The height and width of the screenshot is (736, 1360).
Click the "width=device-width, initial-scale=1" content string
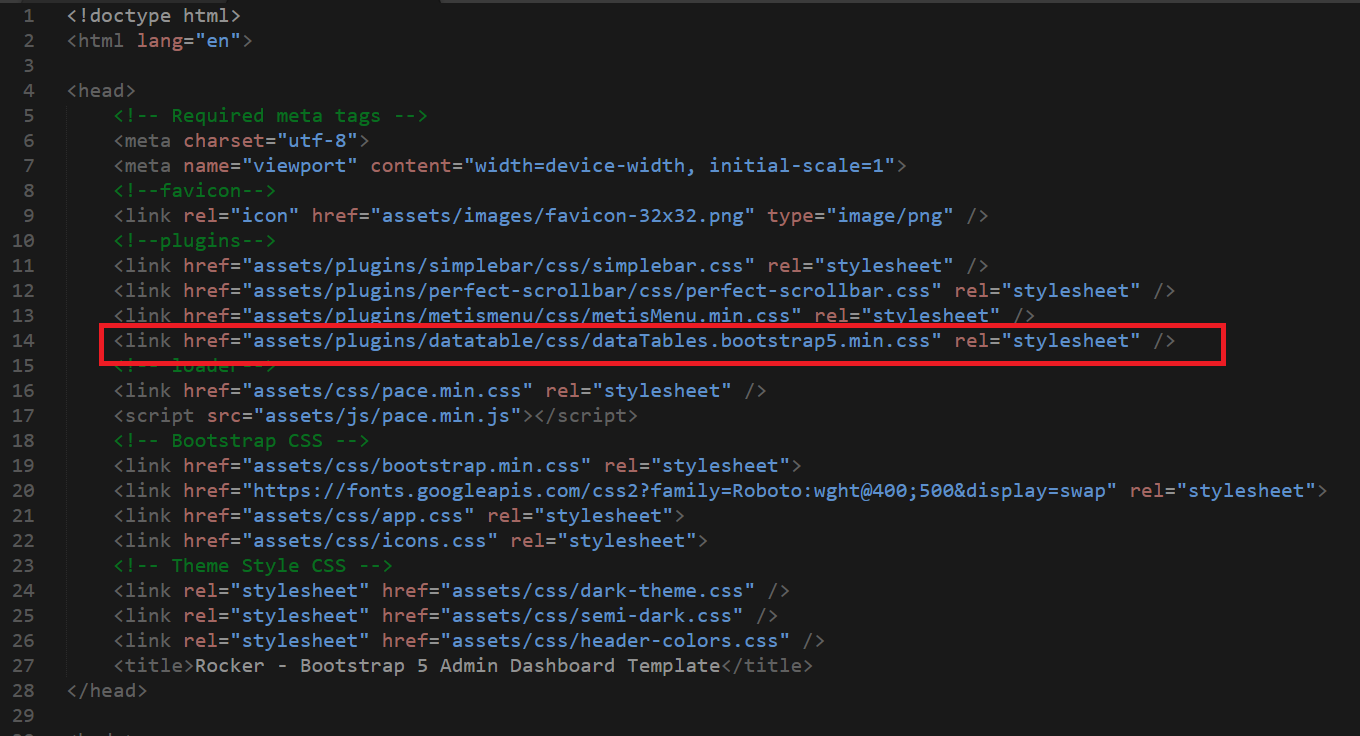coord(679,166)
